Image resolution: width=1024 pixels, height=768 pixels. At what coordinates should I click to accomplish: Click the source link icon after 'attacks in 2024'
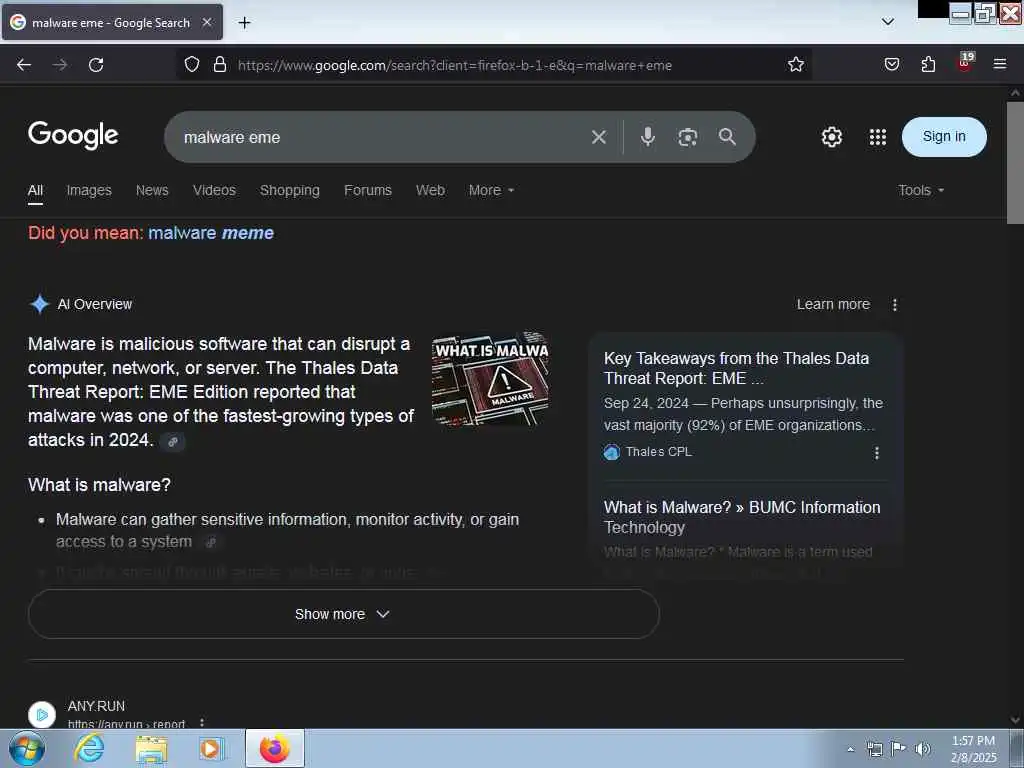[x=173, y=442]
